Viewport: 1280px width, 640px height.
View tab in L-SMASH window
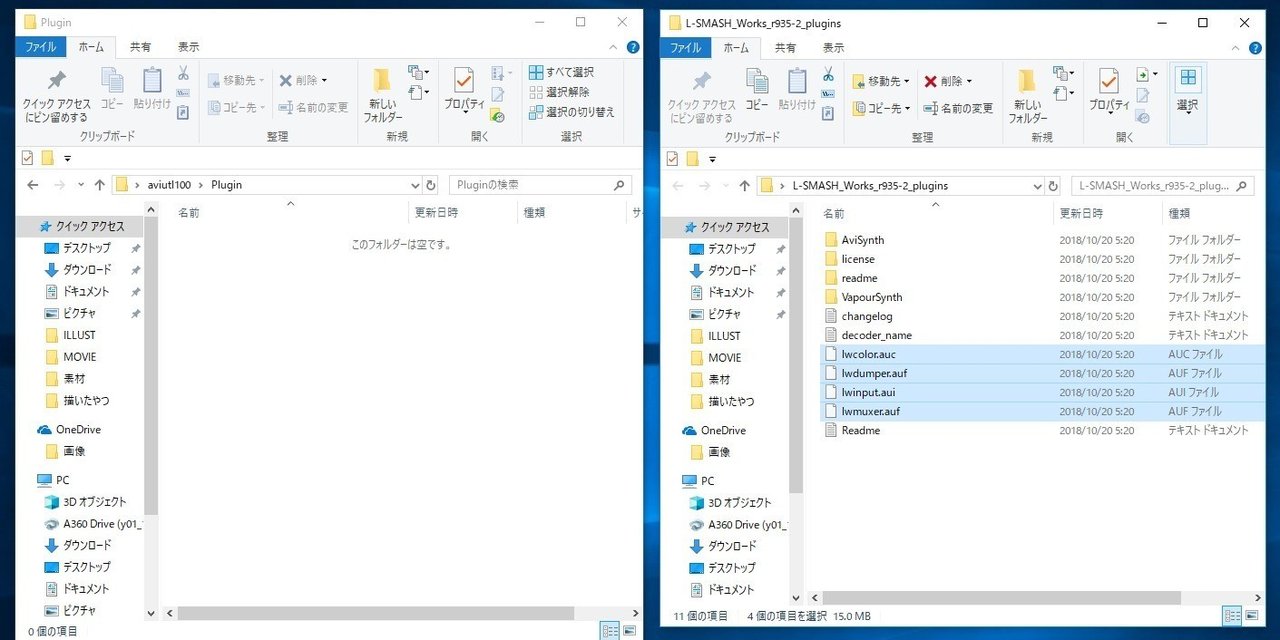[x=833, y=47]
